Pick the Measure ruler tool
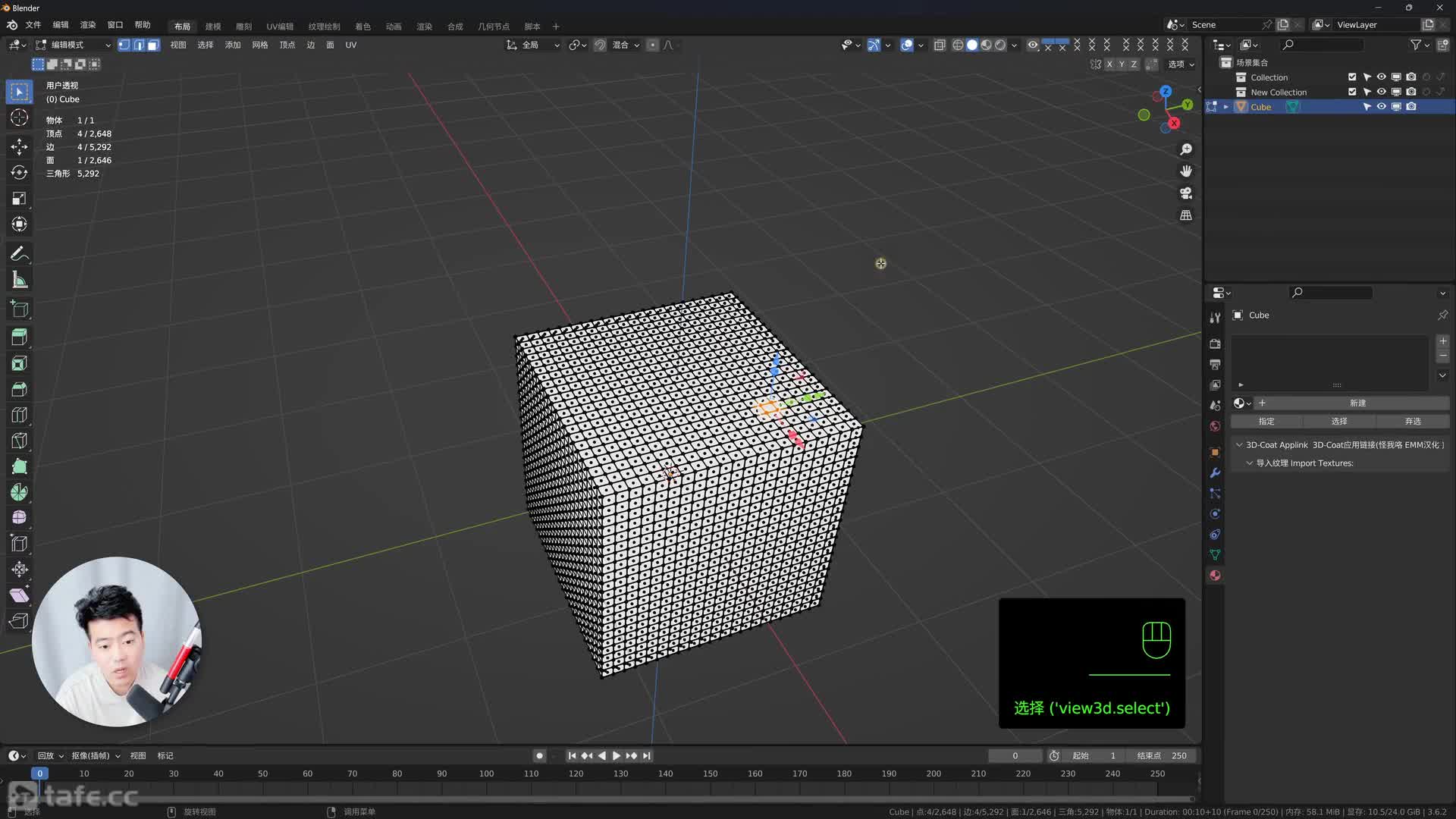 pyautogui.click(x=20, y=280)
